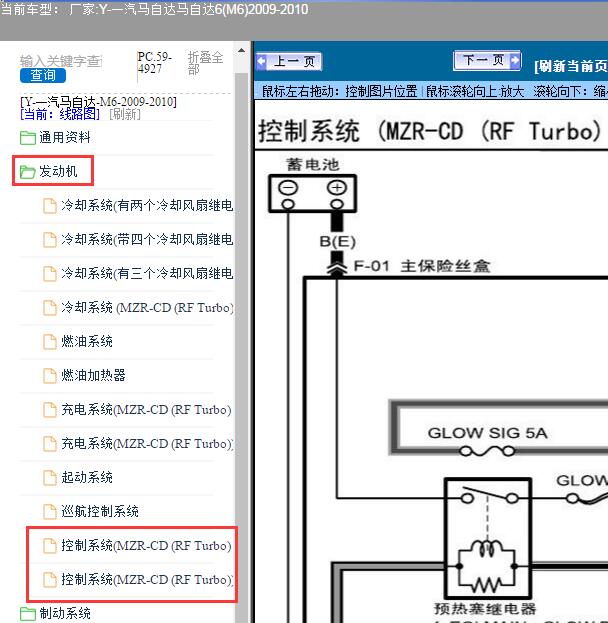Open the 巡航控制系统 document
The image size is (608, 623).
[x=100, y=511]
